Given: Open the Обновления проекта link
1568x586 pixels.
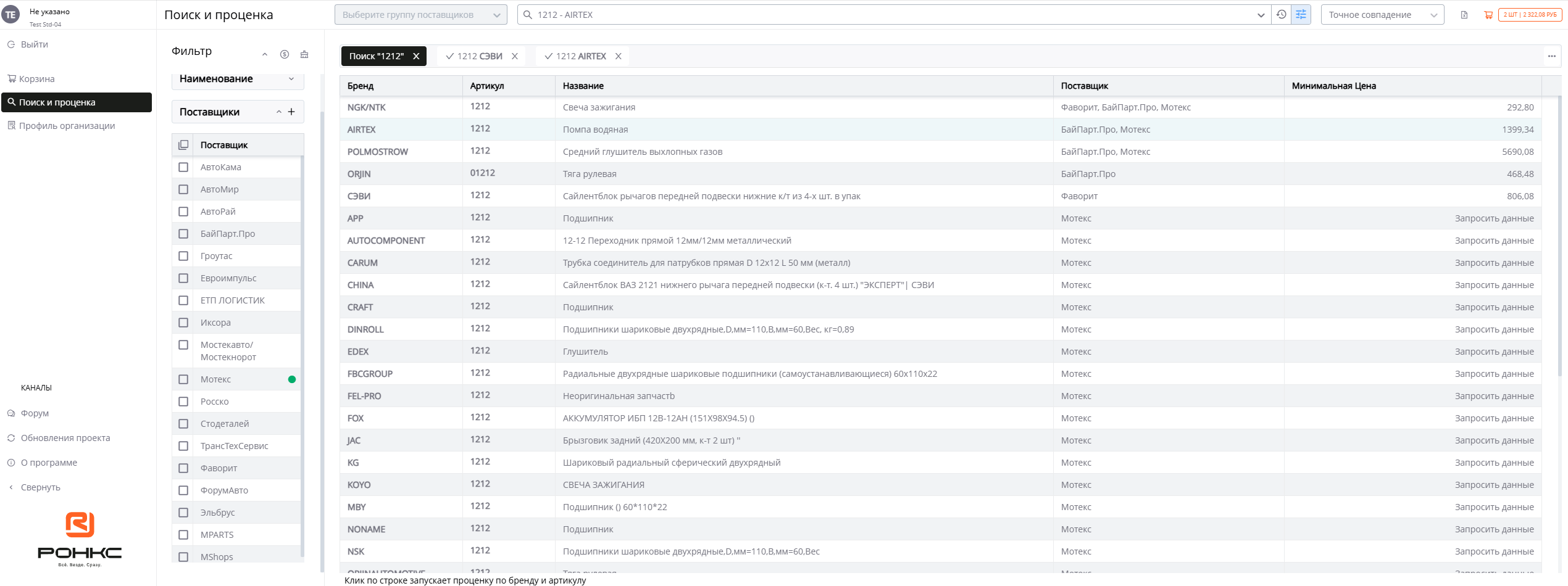Looking at the screenshot, I should (x=65, y=438).
